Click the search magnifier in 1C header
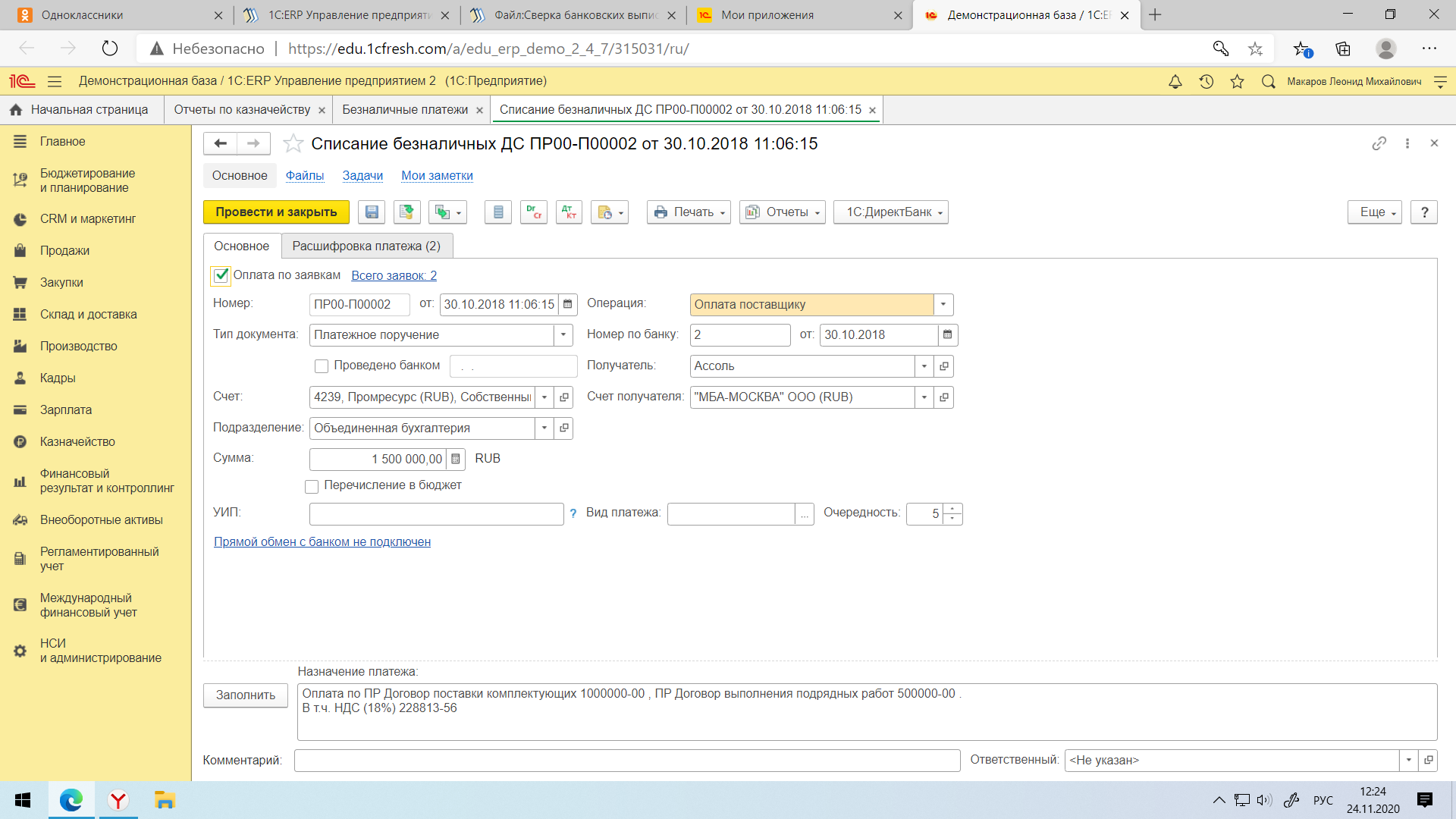This screenshot has width=1456, height=819. (x=1268, y=81)
